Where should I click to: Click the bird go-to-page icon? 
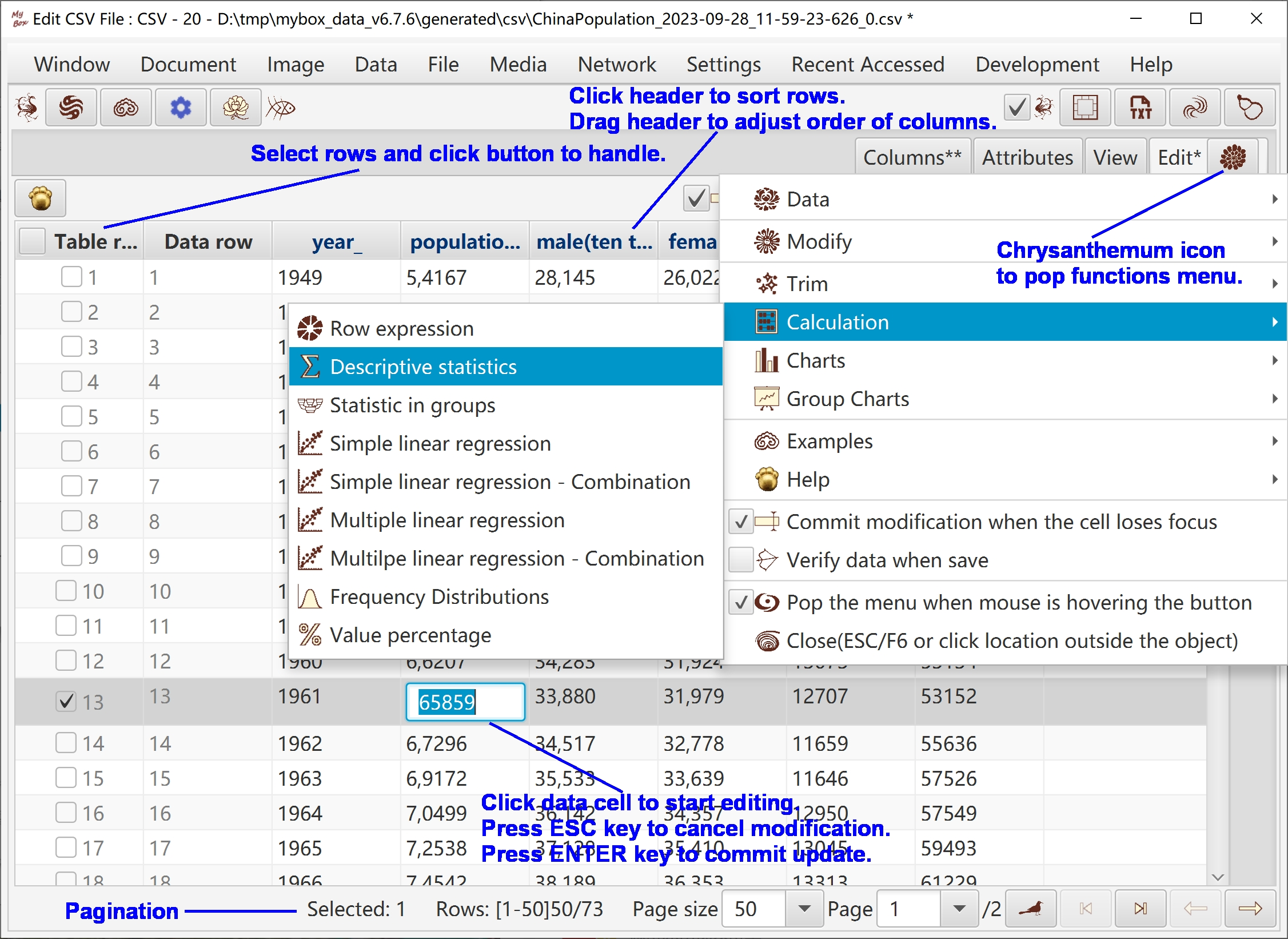[1031, 909]
